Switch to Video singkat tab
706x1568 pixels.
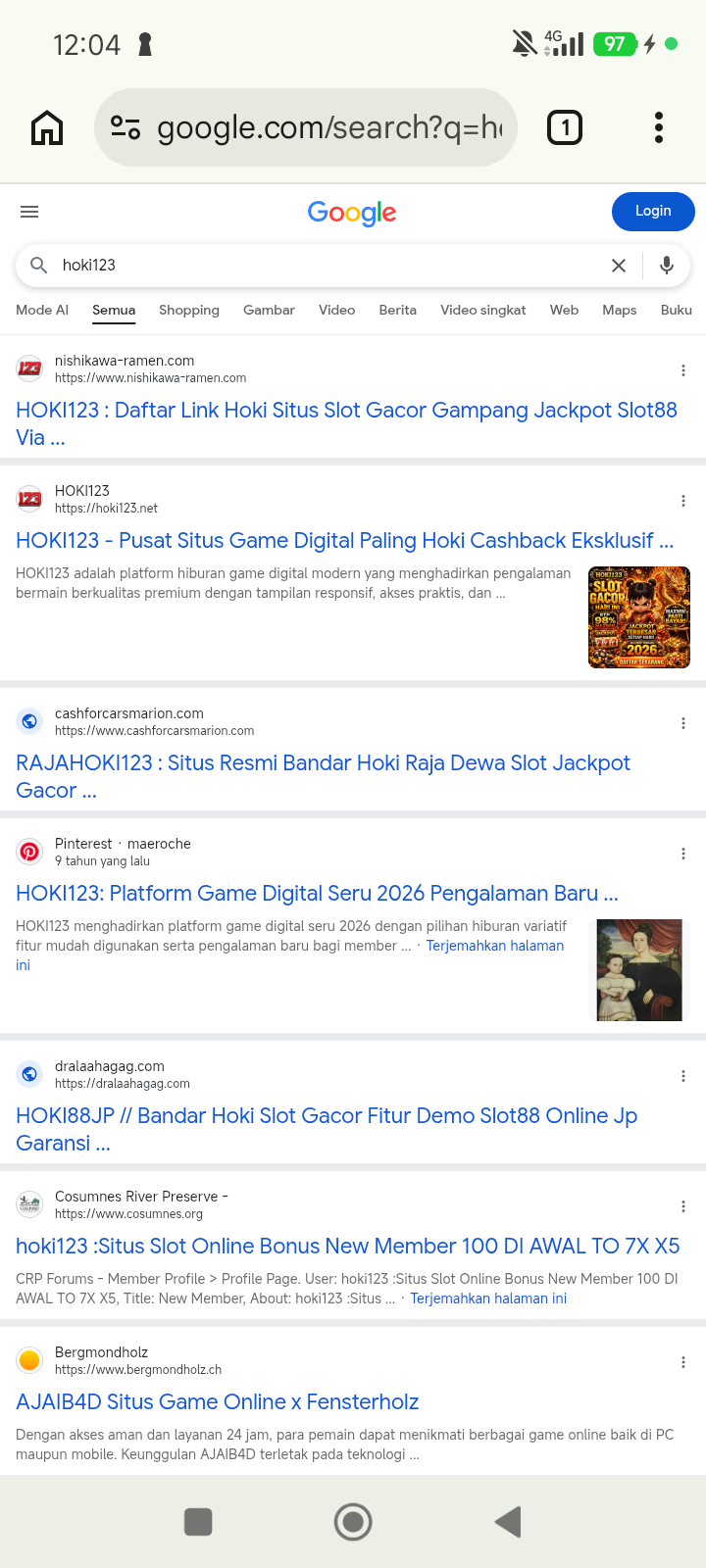click(482, 310)
